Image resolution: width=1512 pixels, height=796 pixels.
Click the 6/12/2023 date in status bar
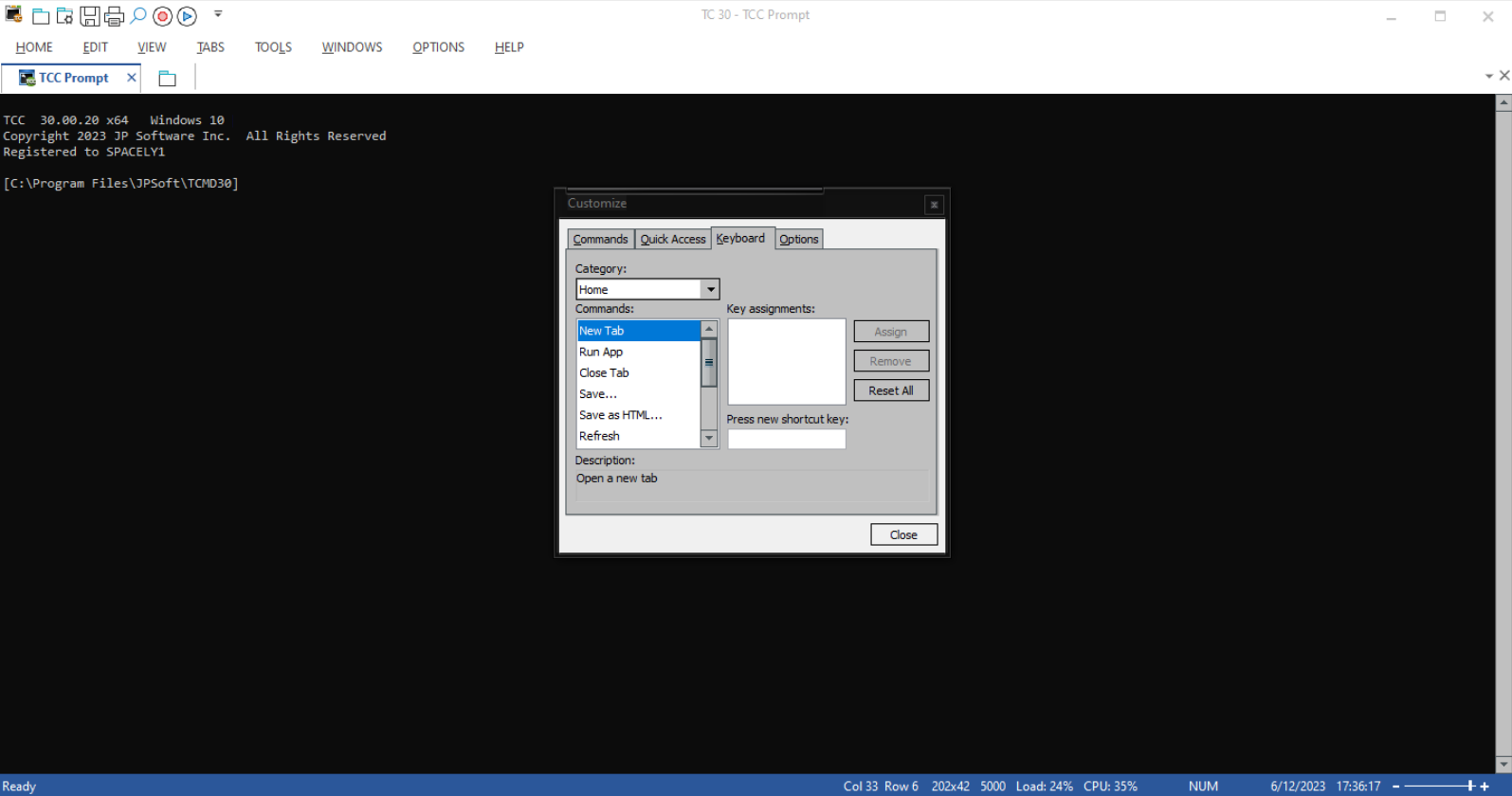point(1298,787)
